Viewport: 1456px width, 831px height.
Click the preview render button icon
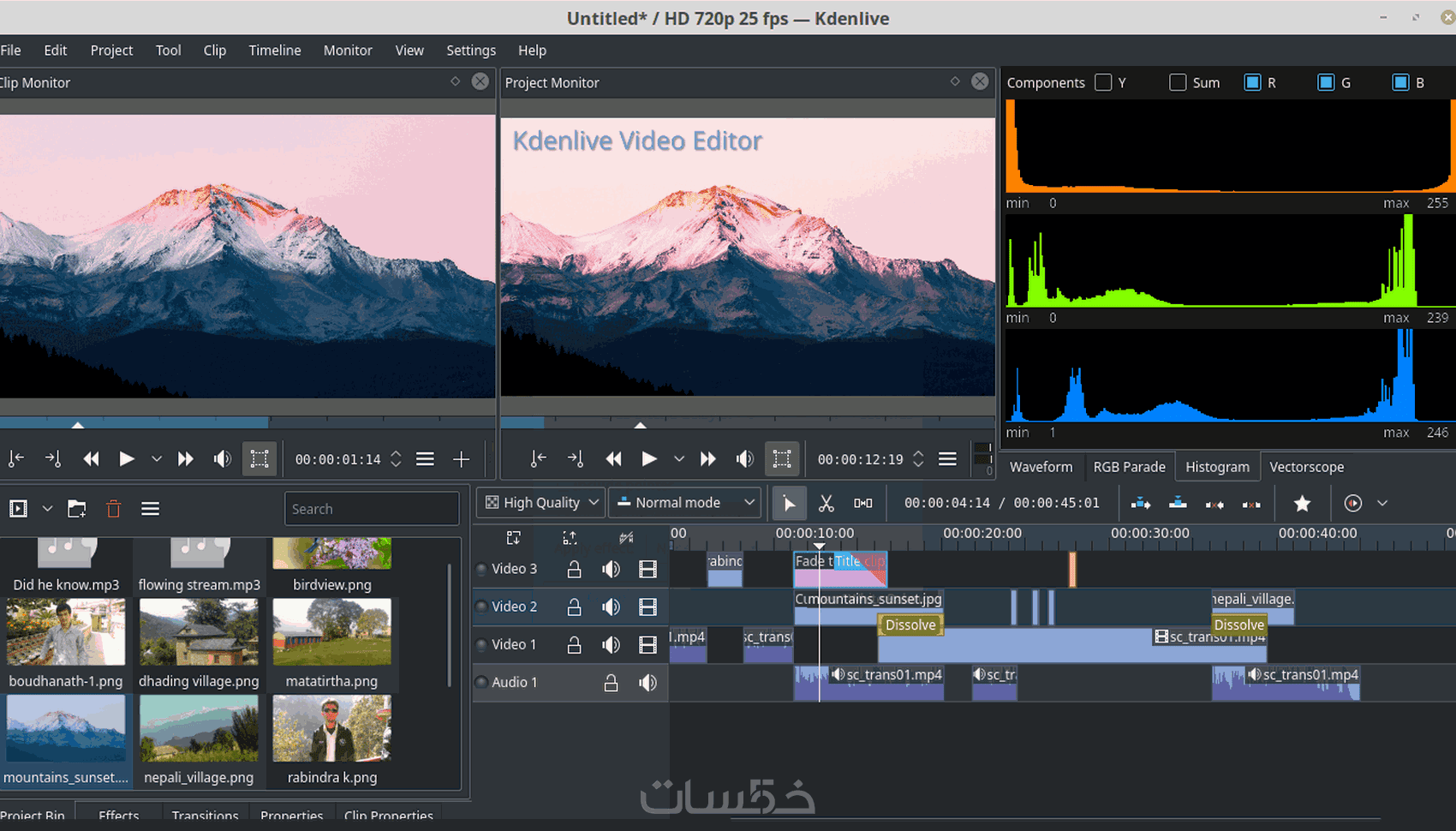pos(1353,503)
